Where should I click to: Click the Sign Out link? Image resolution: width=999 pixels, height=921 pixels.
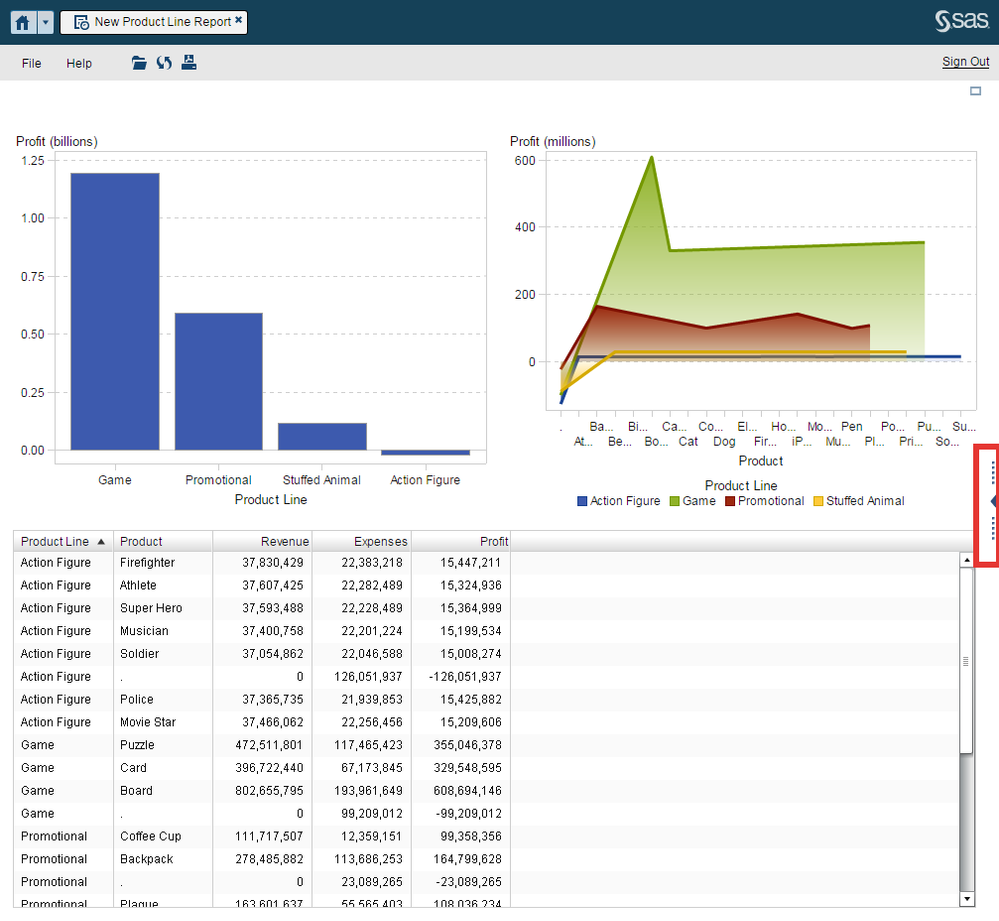[x=965, y=62]
